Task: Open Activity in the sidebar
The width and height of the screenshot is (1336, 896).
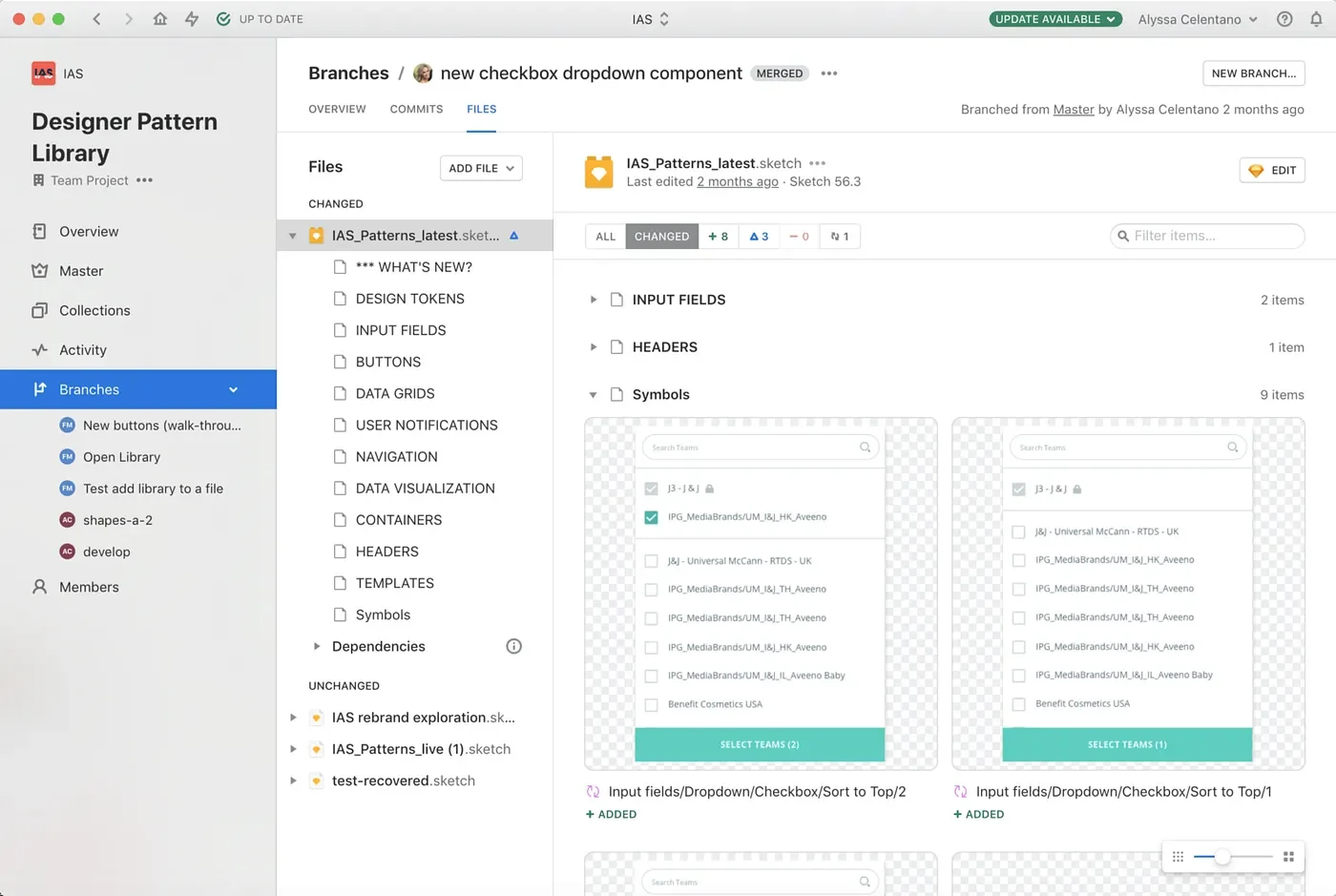Action: pyautogui.click(x=83, y=350)
